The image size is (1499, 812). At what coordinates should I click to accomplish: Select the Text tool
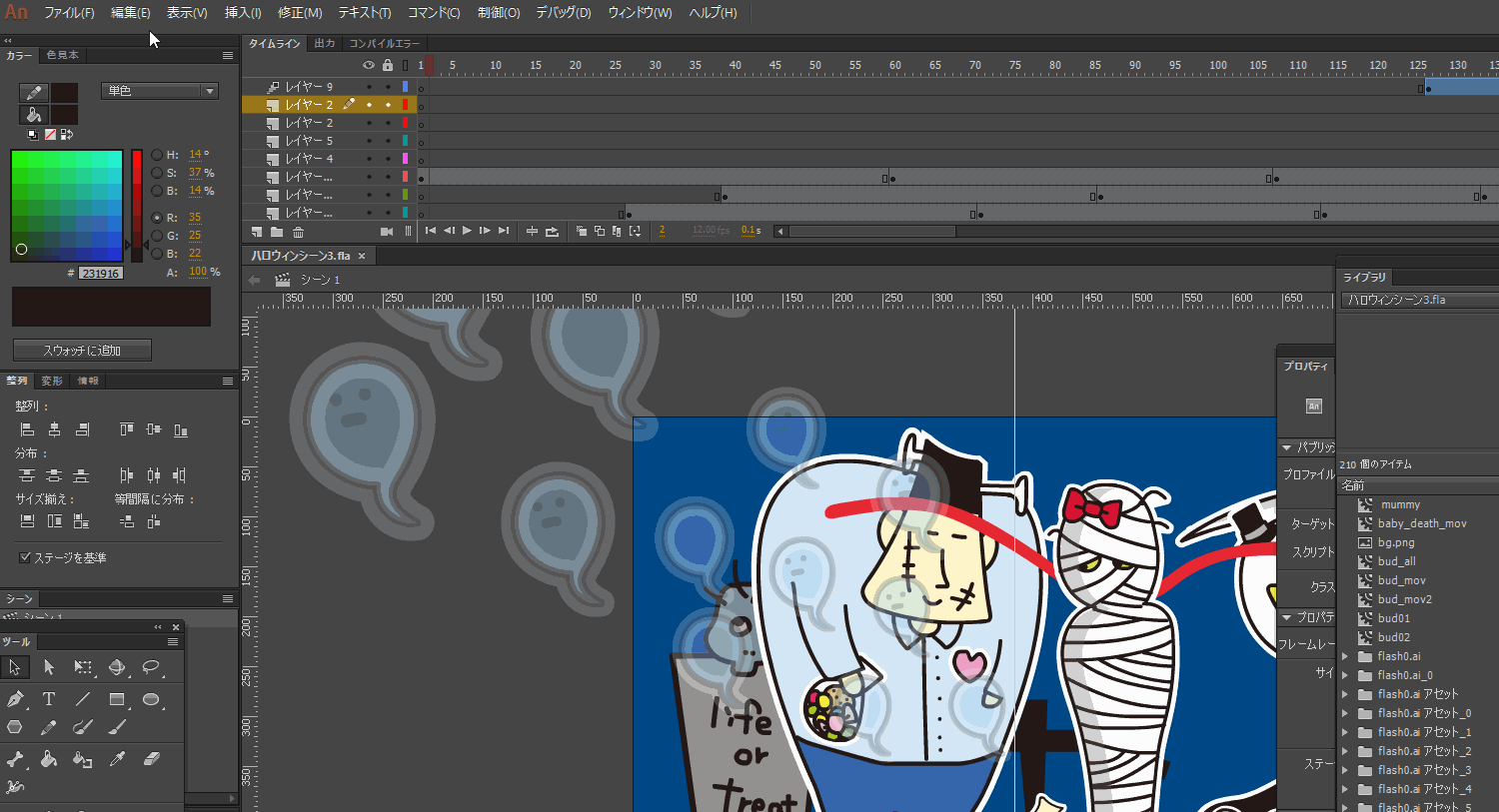click(49, 699)
